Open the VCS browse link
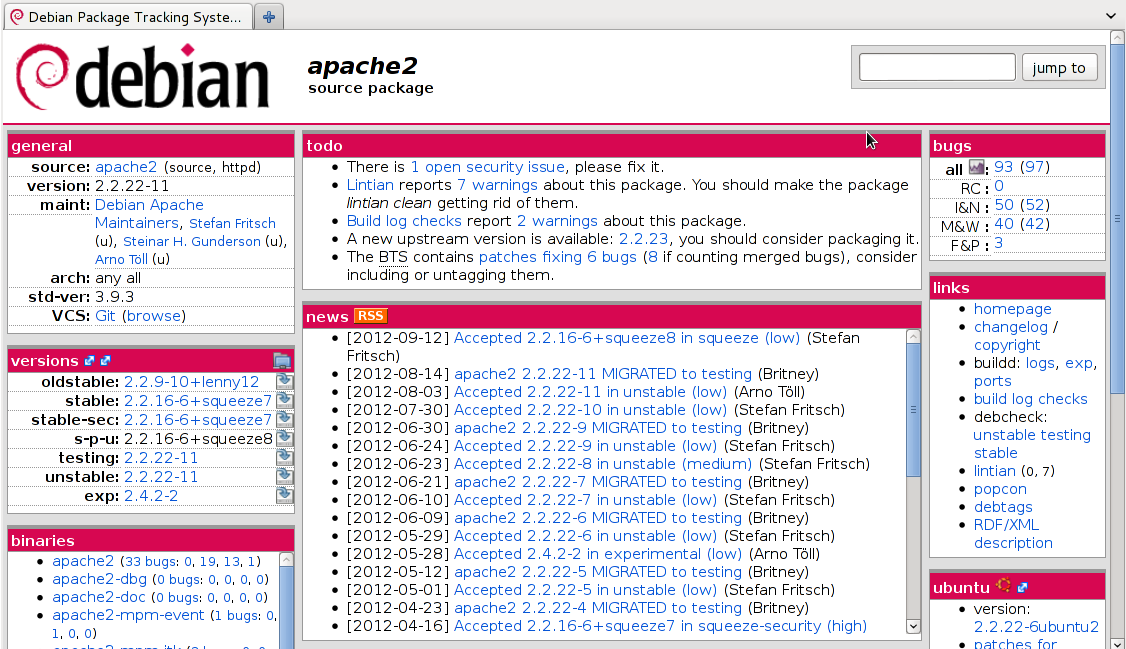The image size is (1126, 649). coord(154,316)
